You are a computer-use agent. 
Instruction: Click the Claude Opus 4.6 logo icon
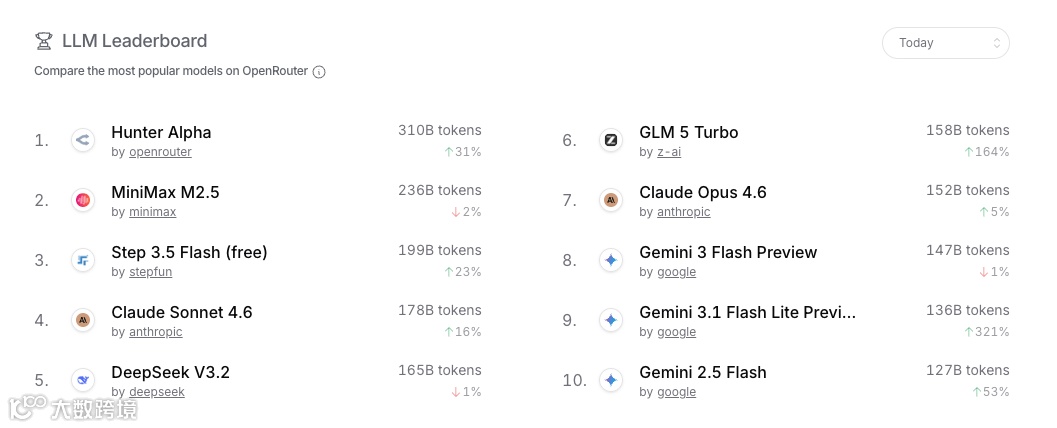611,200
